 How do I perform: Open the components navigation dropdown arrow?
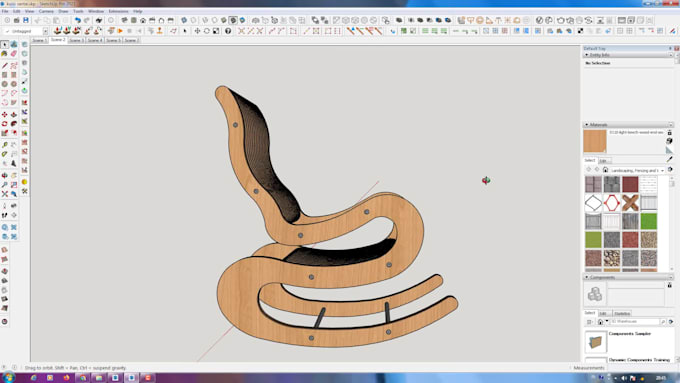[607, 322]
